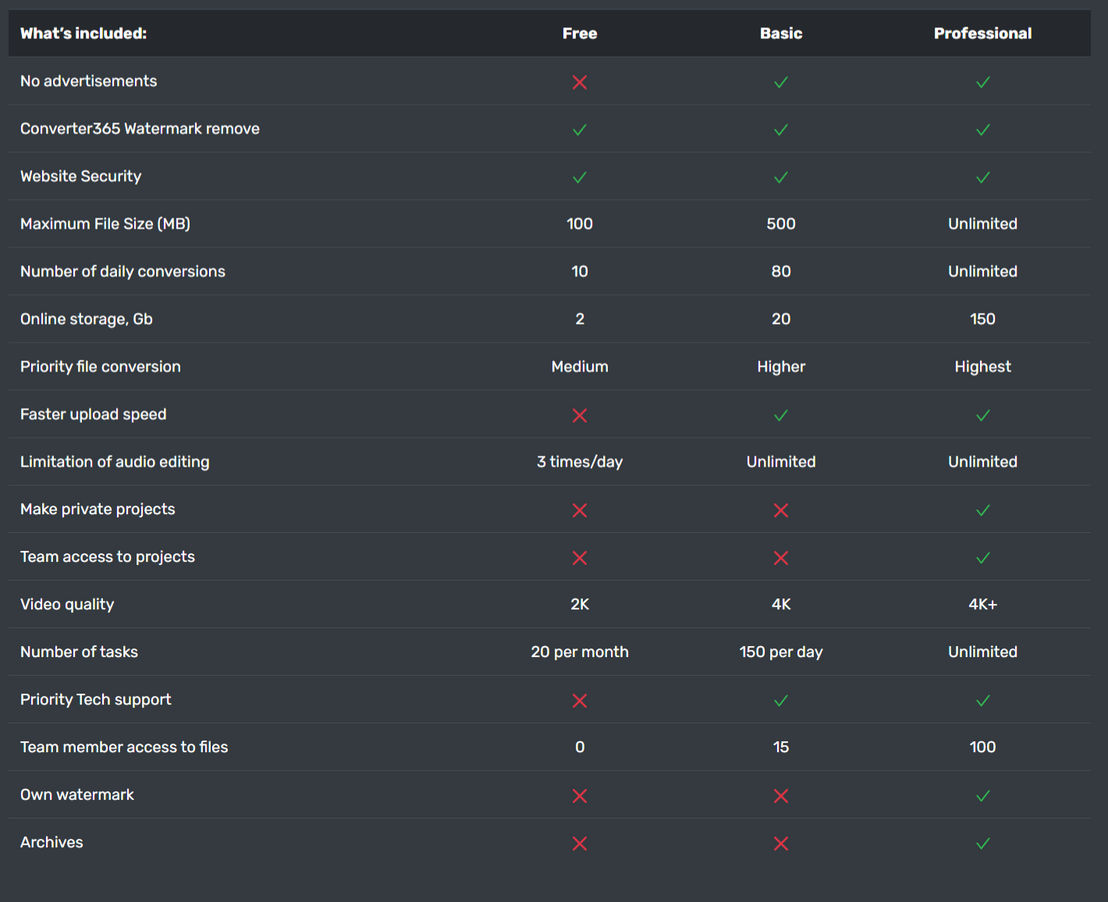Click the Own watermark cross under Basic
Image resolution: width=1108 pixels, height=902 pixels.
click(x=781, y=796)
